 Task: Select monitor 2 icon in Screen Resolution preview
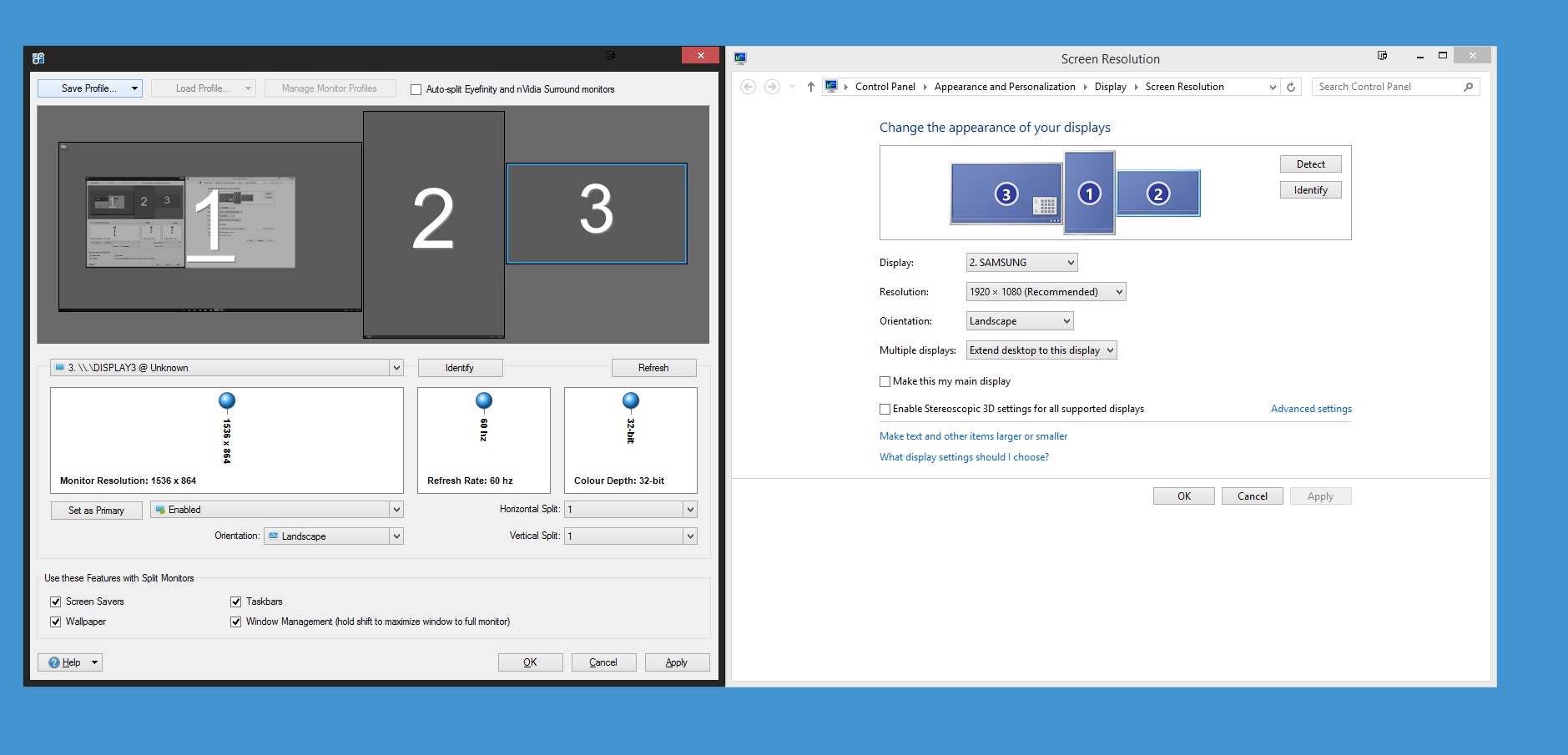point(1157,194)
